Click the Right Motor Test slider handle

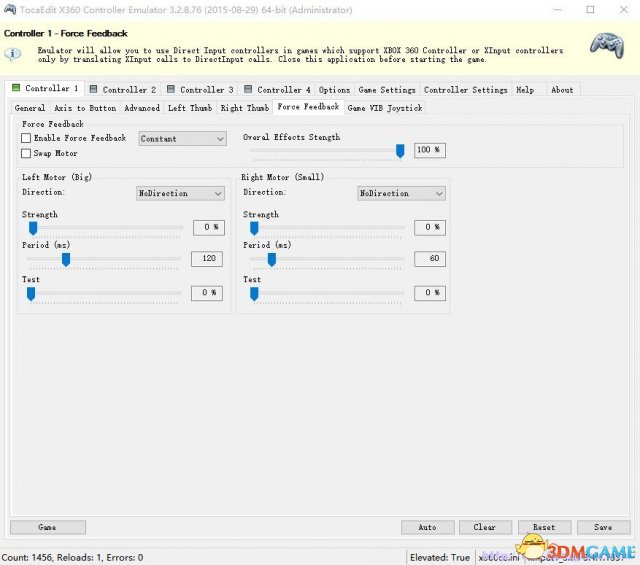(254, 294)
